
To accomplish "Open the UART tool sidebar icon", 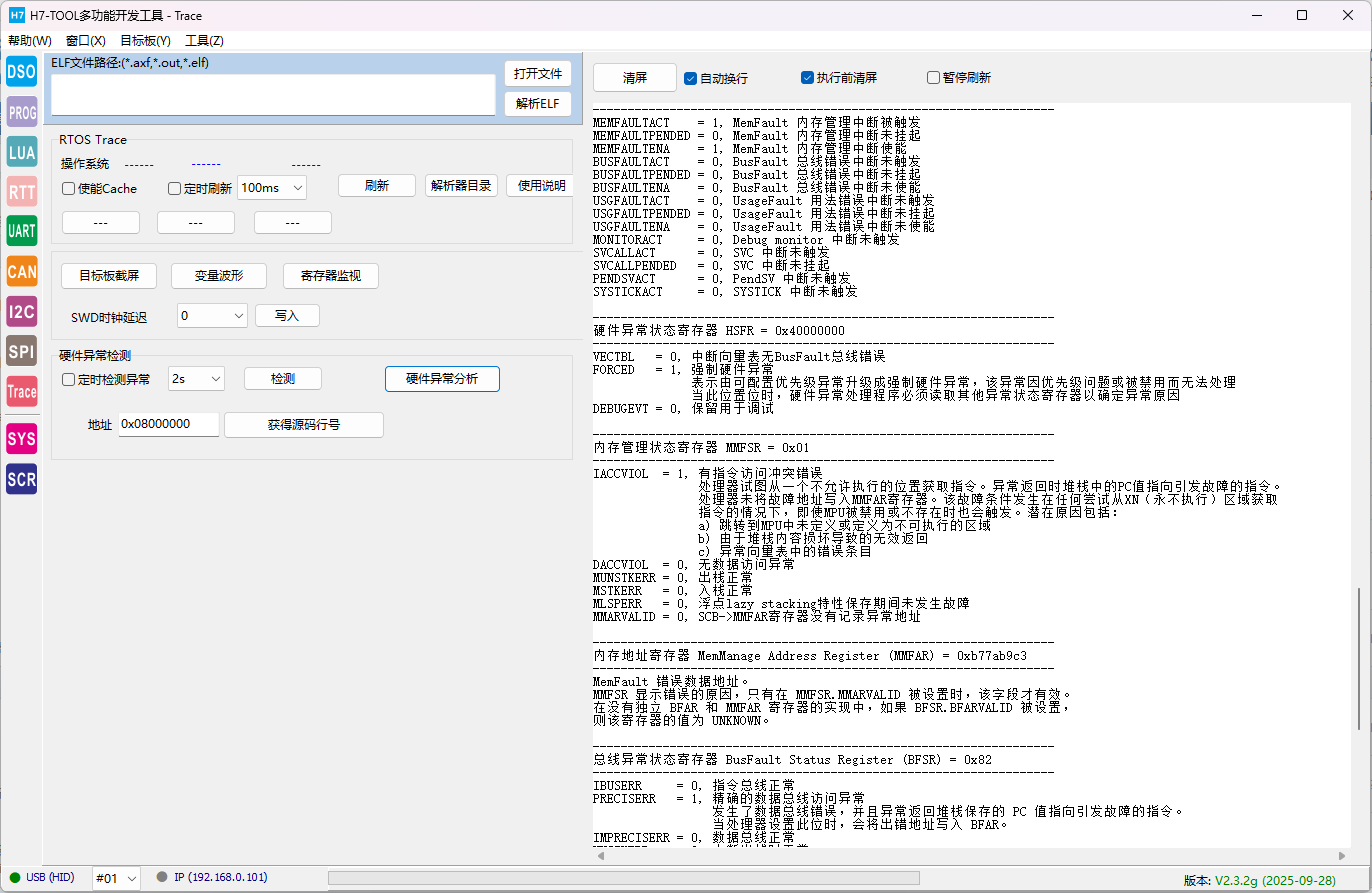I will (x=21, y=232).
